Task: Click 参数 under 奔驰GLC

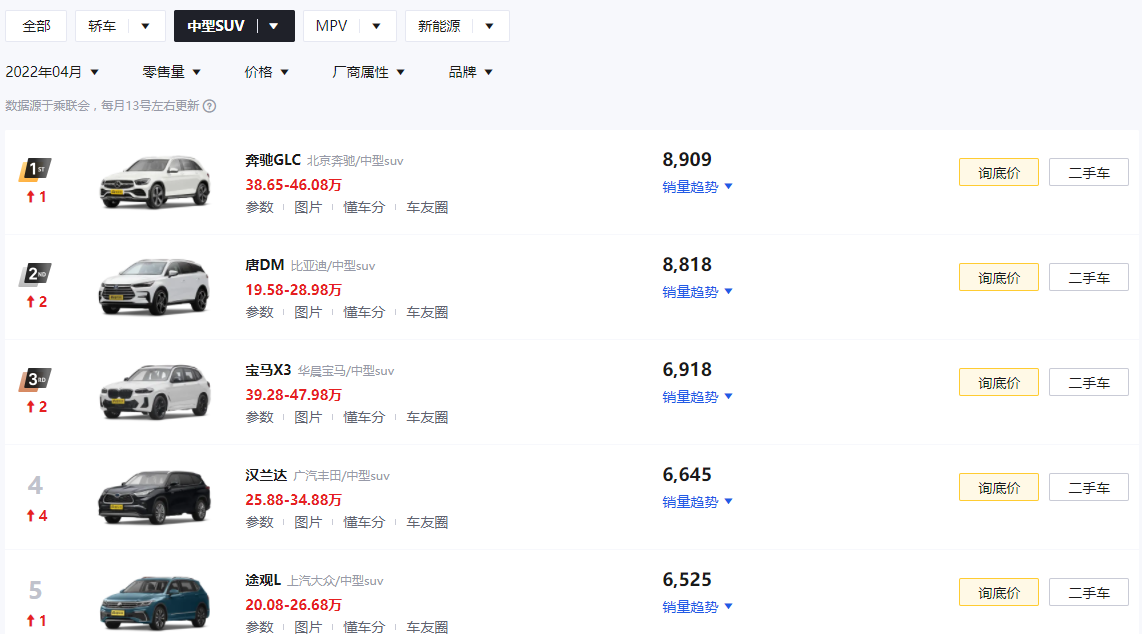Action: [x=259, y=207]
